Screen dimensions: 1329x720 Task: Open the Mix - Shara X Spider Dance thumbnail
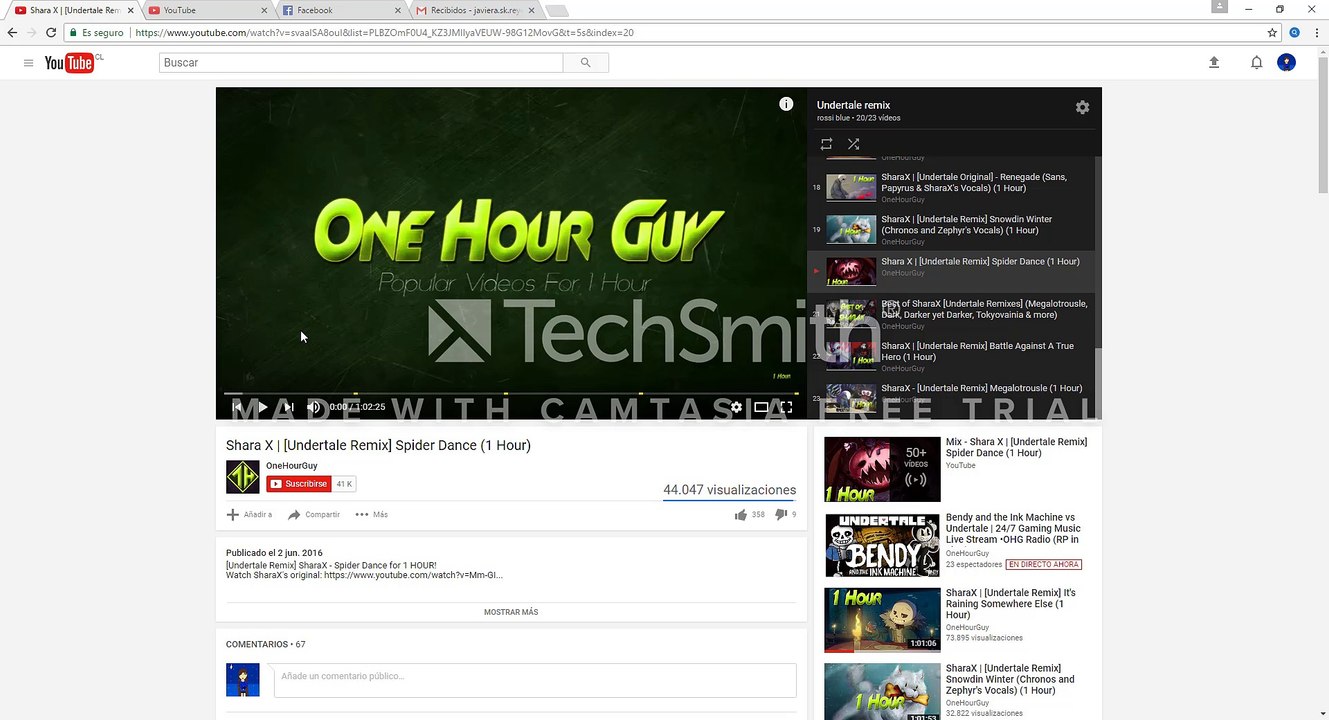(882, 469)
